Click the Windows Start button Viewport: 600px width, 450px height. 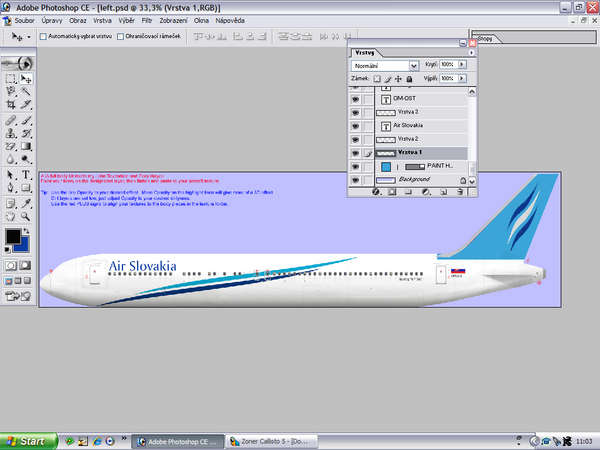pyautogui.click(x=29, y=441)
